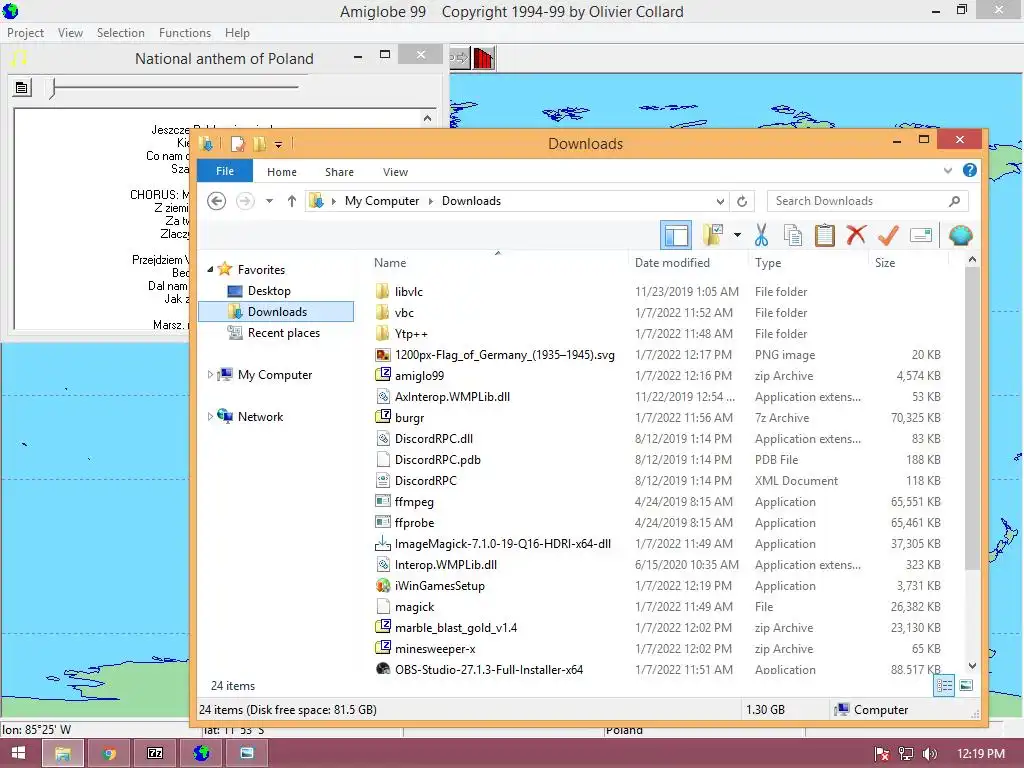Click the Paste clipboard icon

[x=825, y=235]
